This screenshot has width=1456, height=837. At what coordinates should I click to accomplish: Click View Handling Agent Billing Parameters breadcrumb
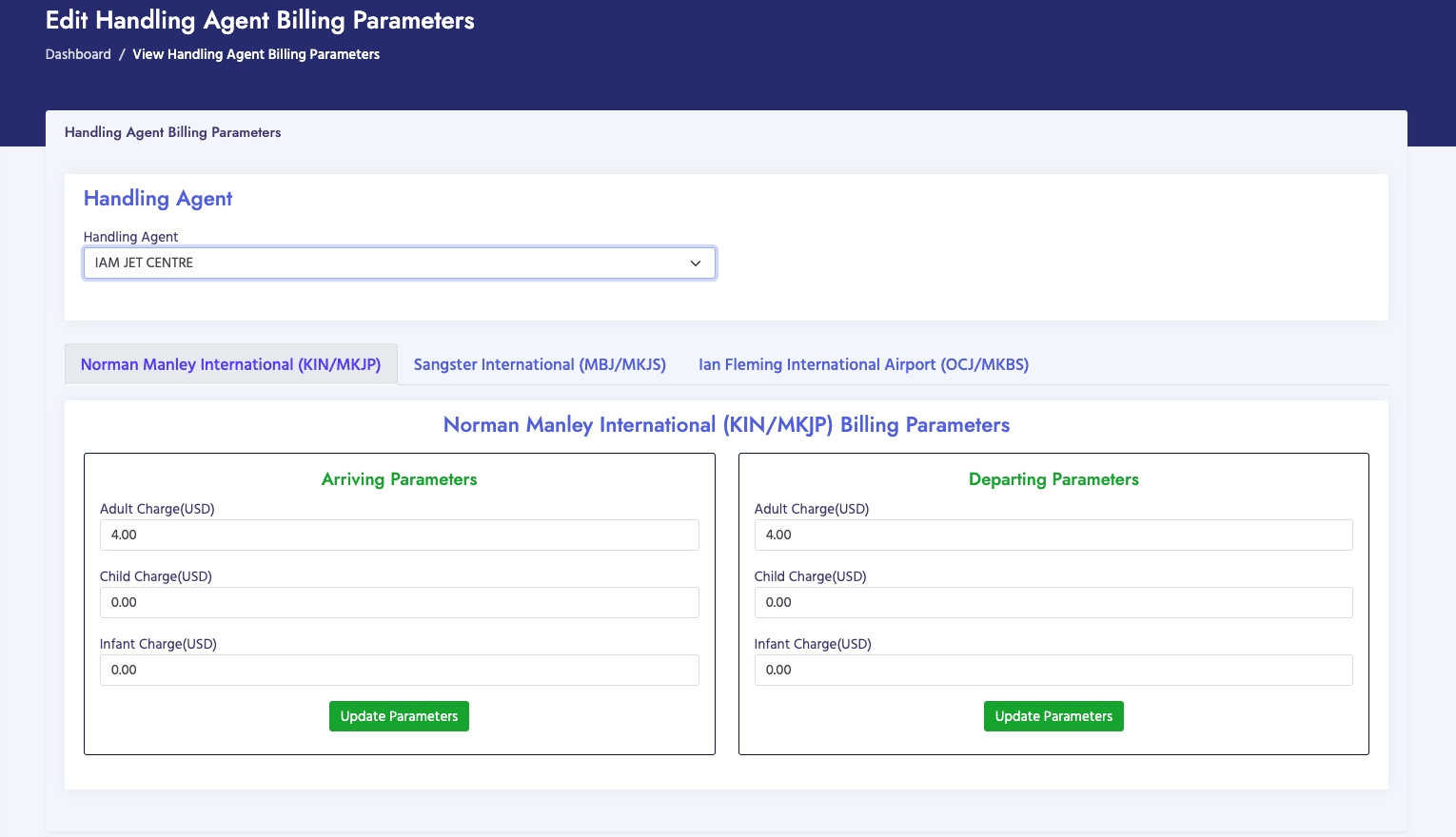coord(255,54)
